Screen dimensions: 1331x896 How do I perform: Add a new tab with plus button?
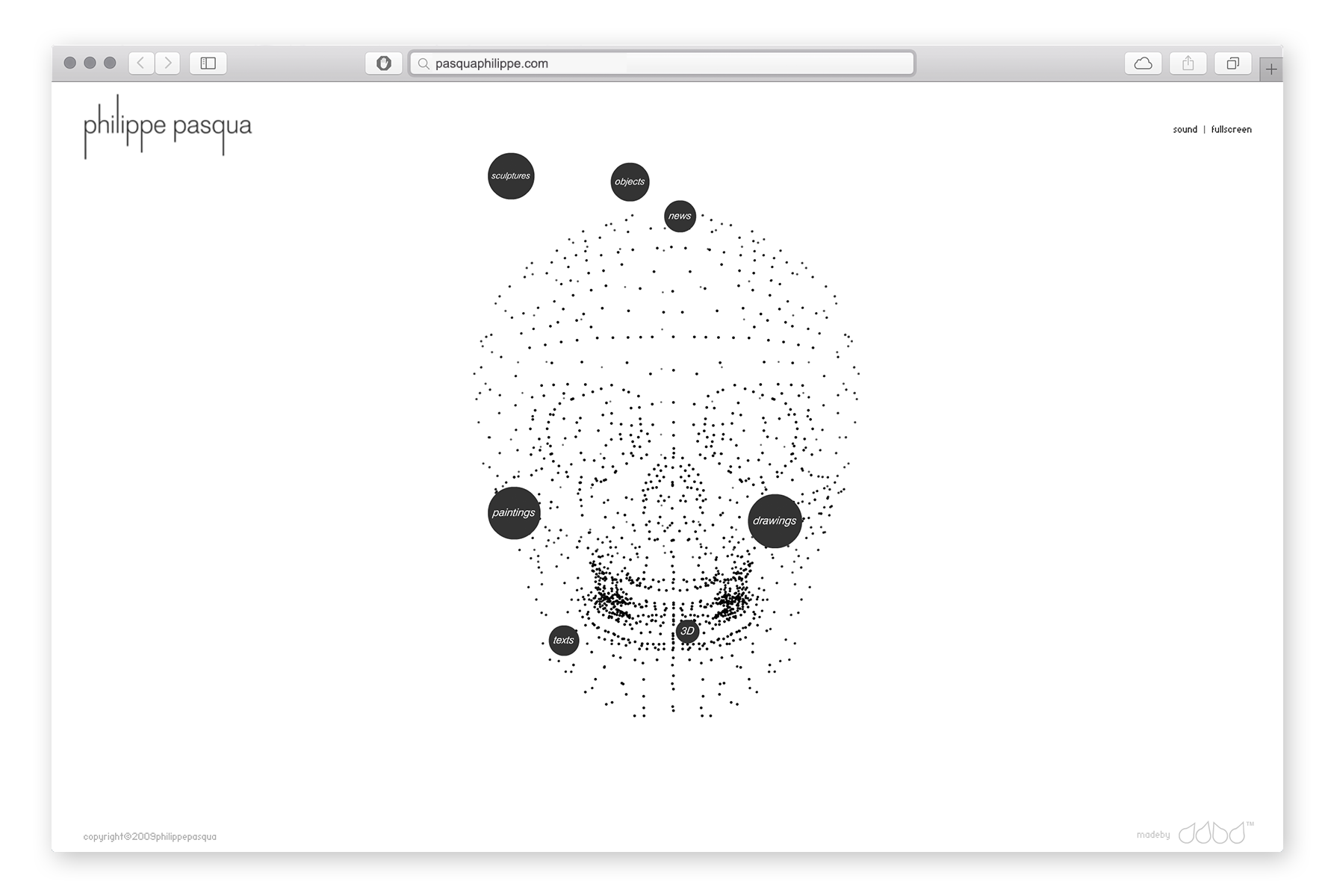(x=1271, y=69)
